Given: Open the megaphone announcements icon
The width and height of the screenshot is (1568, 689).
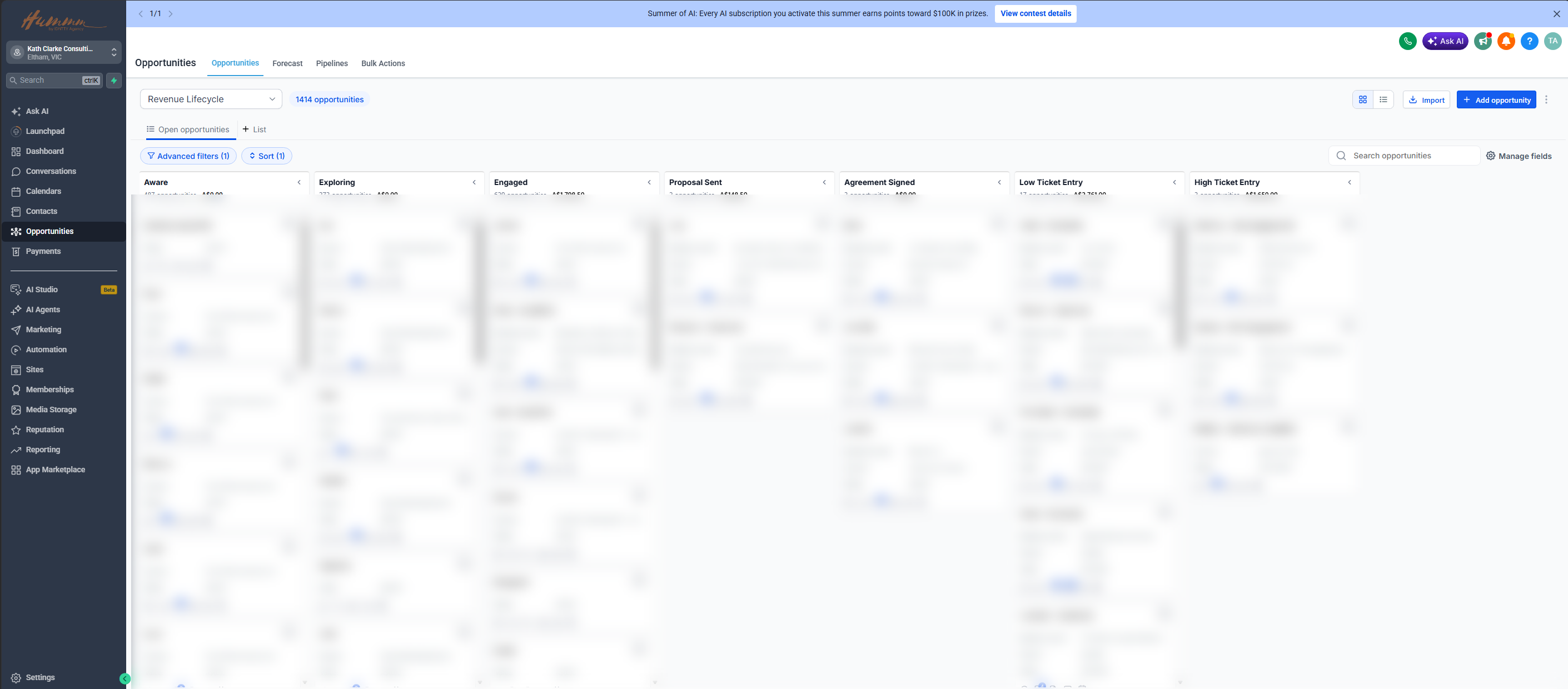Looking at the screenshot, I should click(1483, 41).
